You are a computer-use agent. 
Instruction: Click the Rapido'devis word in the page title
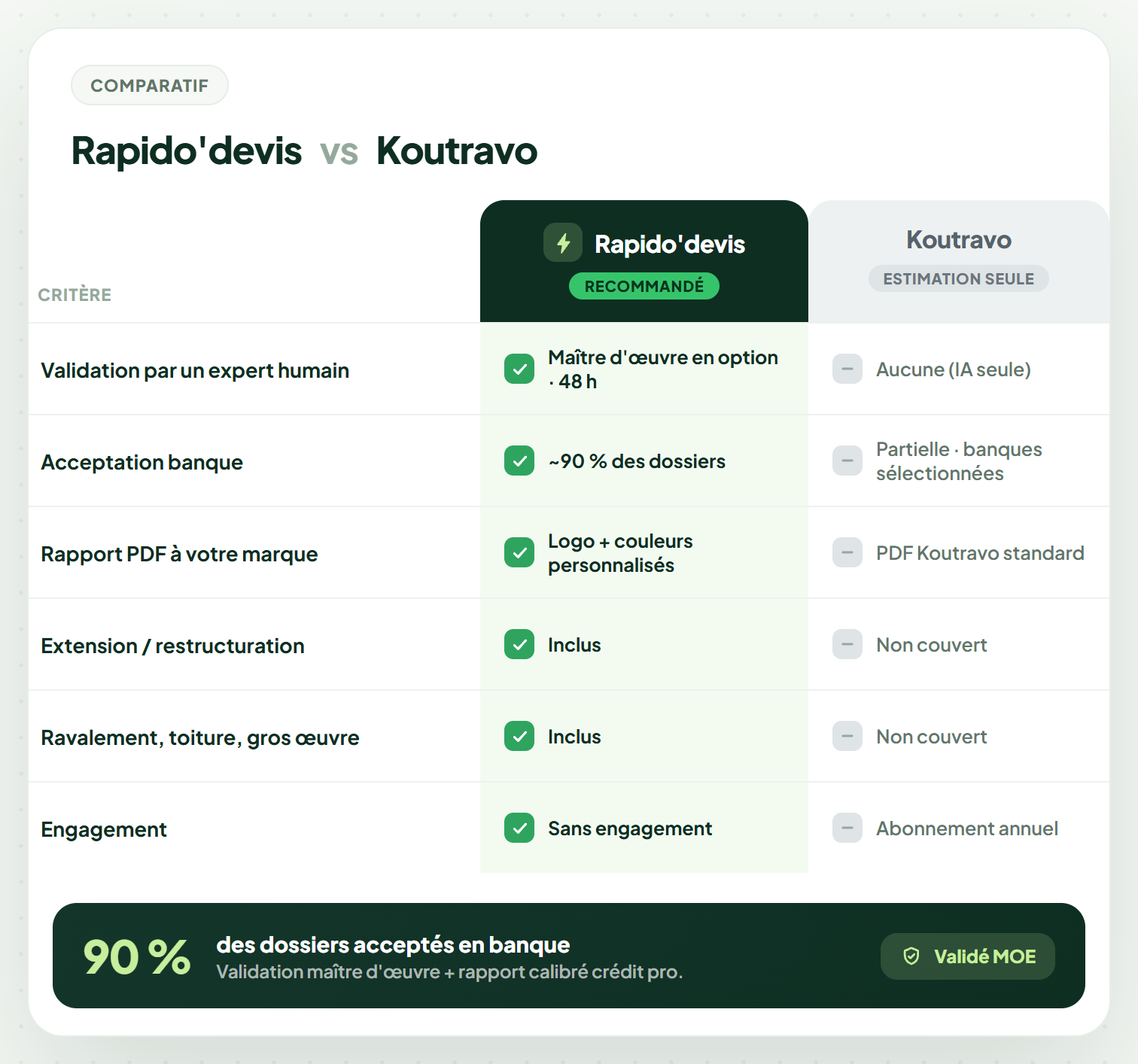click(187, 150)
